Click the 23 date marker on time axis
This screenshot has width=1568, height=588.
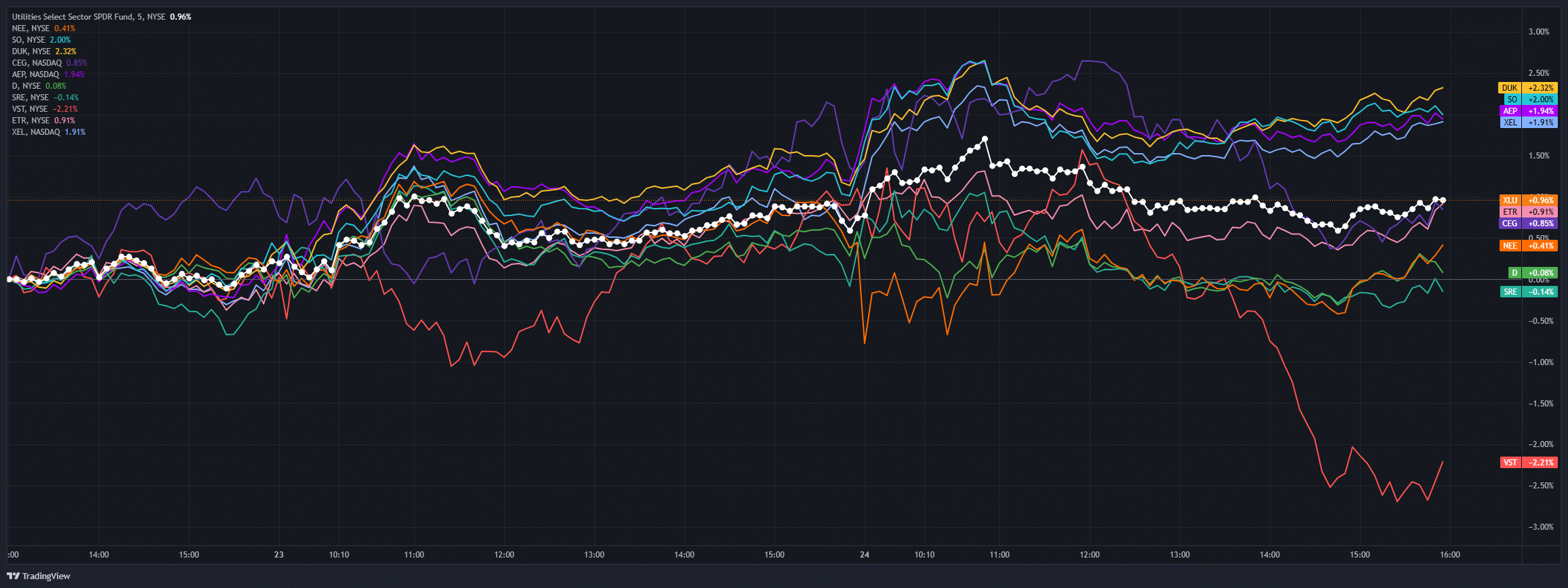(279, 555)
